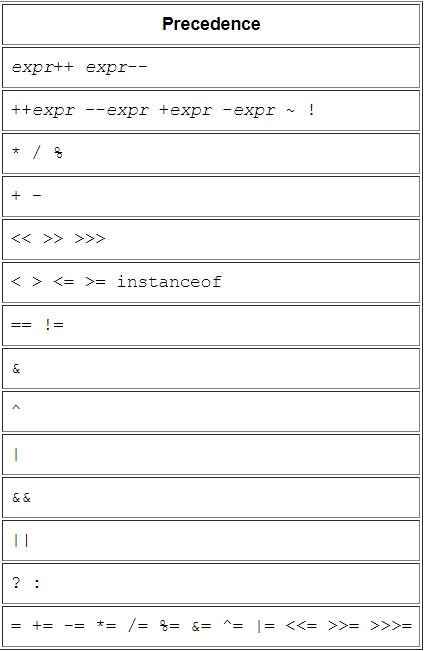Click the instanceof relational row
Viewport: 424px width, 651px height.
pos(211,282)
